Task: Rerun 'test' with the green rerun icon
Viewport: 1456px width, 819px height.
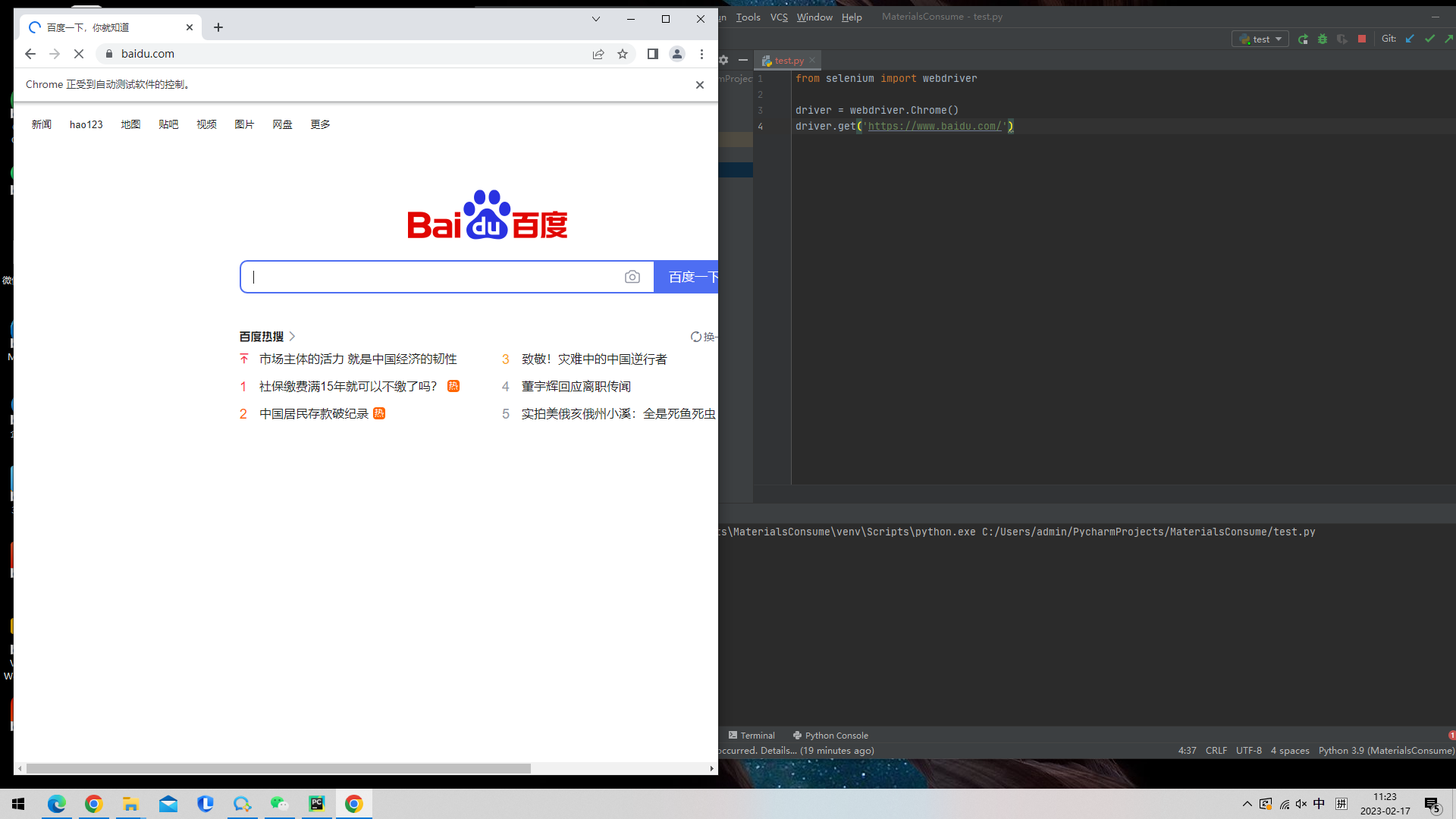Action: (1303, 39)
